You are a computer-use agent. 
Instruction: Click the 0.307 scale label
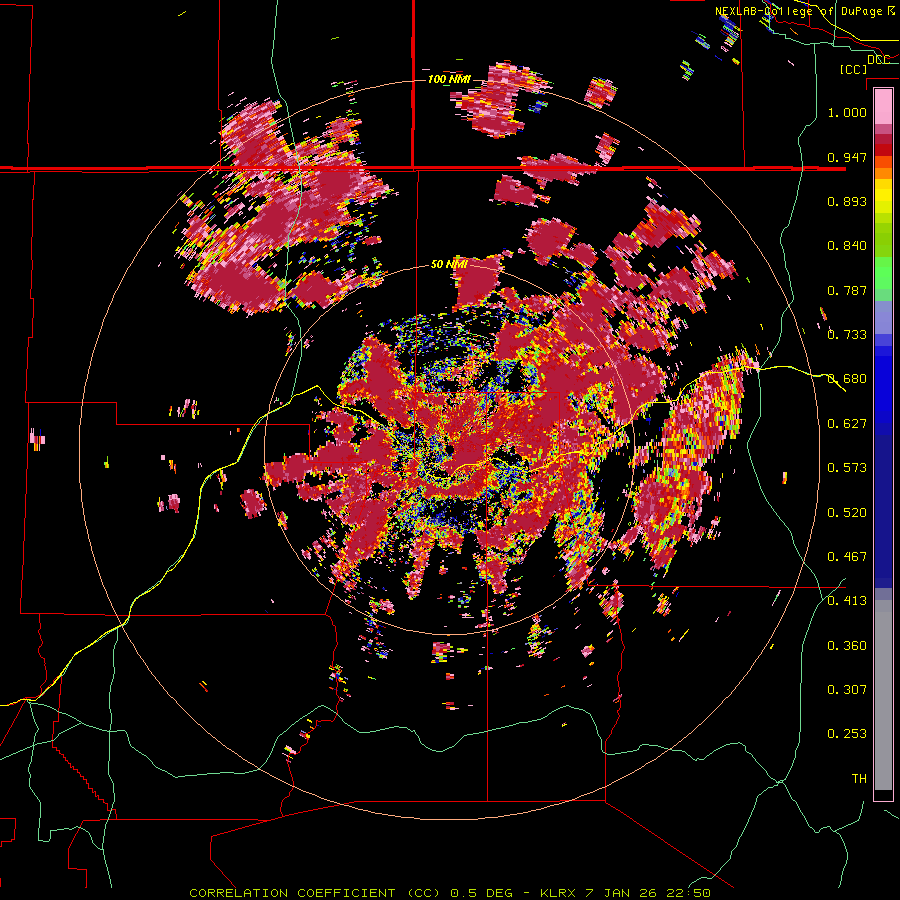coord(847,690)
